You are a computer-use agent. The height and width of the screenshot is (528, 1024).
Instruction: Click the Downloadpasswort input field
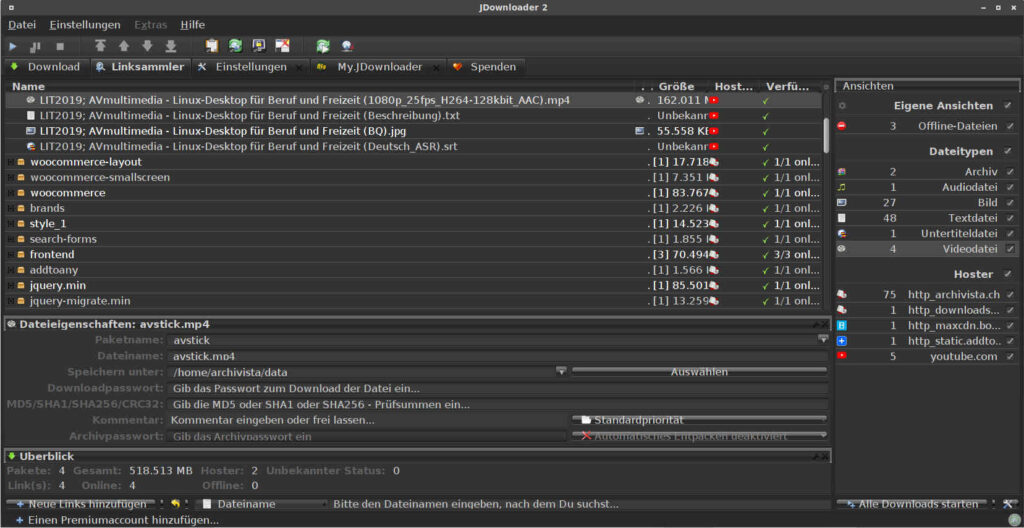point(497,388)
